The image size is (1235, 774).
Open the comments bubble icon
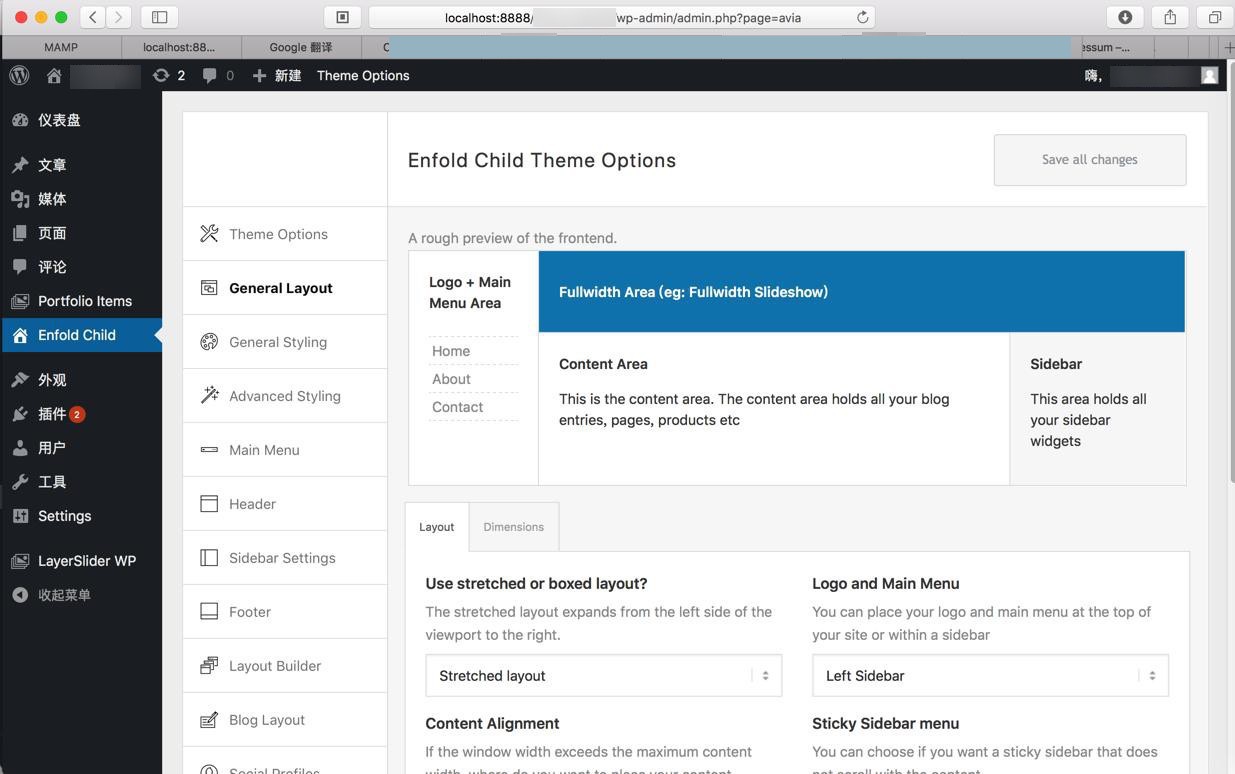[209, 75]
